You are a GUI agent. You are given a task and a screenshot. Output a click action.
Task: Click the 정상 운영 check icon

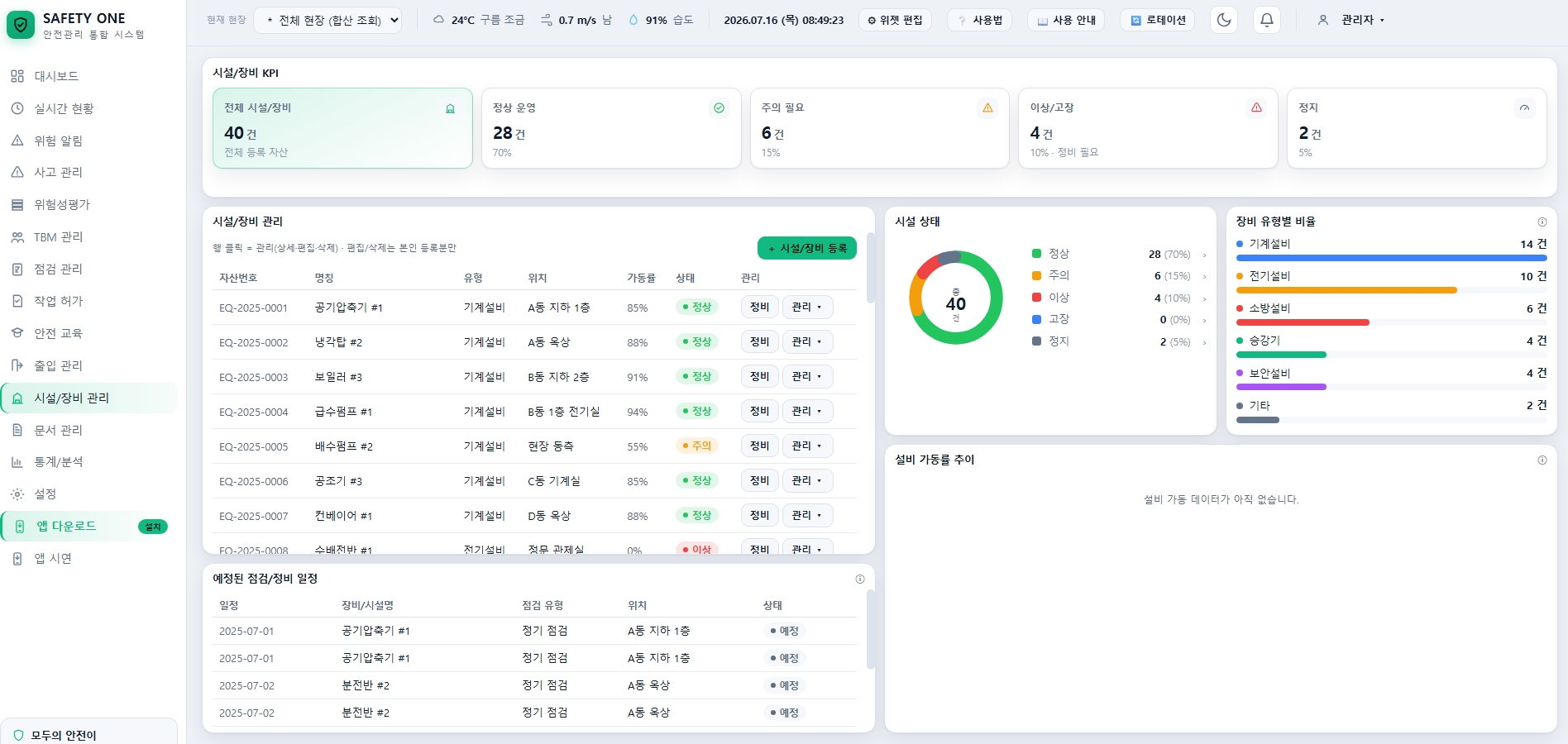719,108
